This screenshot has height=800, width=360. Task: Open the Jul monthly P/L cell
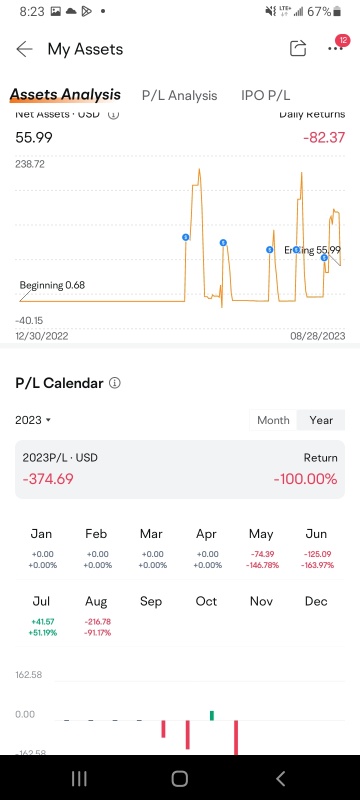tap(41, 616)
